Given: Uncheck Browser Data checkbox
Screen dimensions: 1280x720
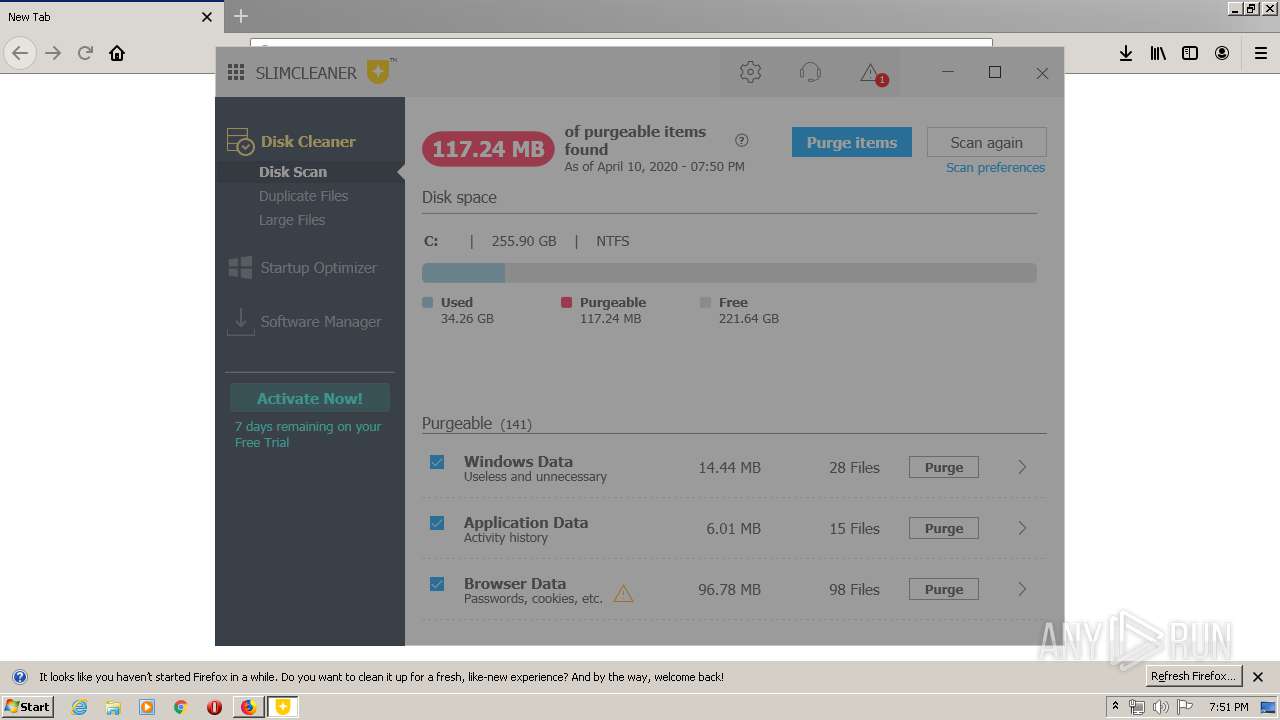Looking at the screenshot, I should coord(437,584).
